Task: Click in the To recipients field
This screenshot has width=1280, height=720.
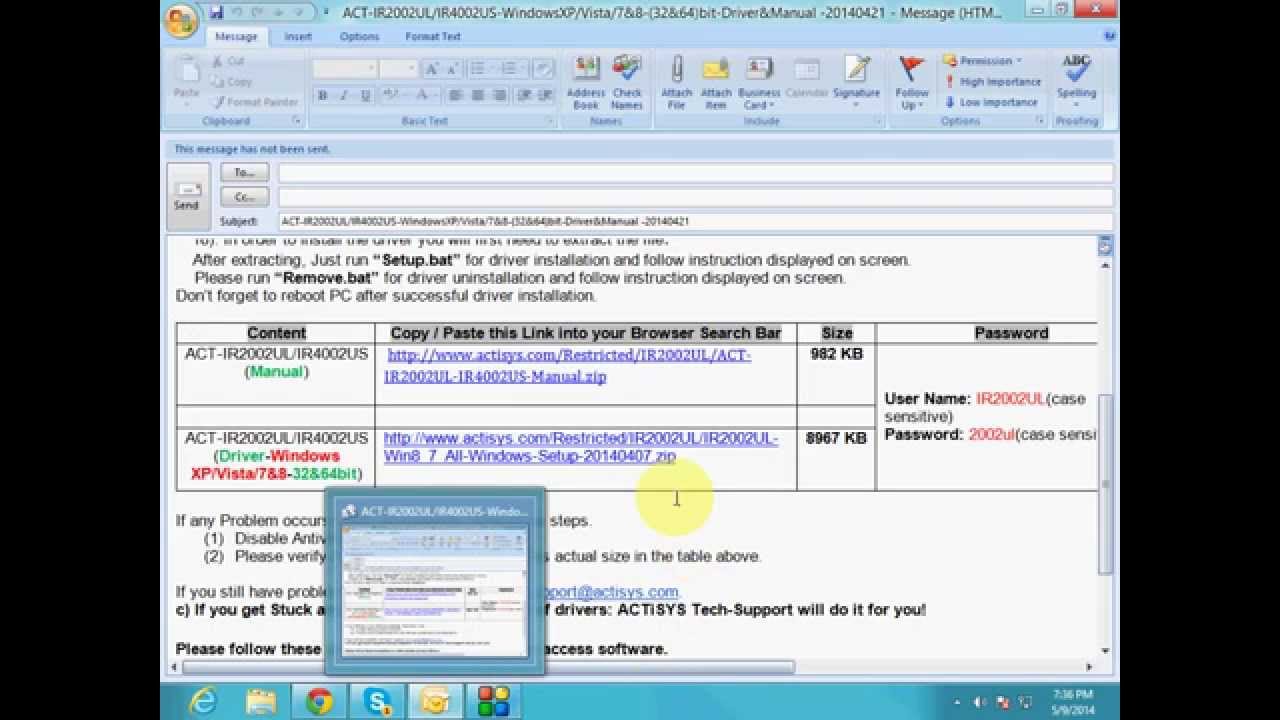Action: (695, 173)
